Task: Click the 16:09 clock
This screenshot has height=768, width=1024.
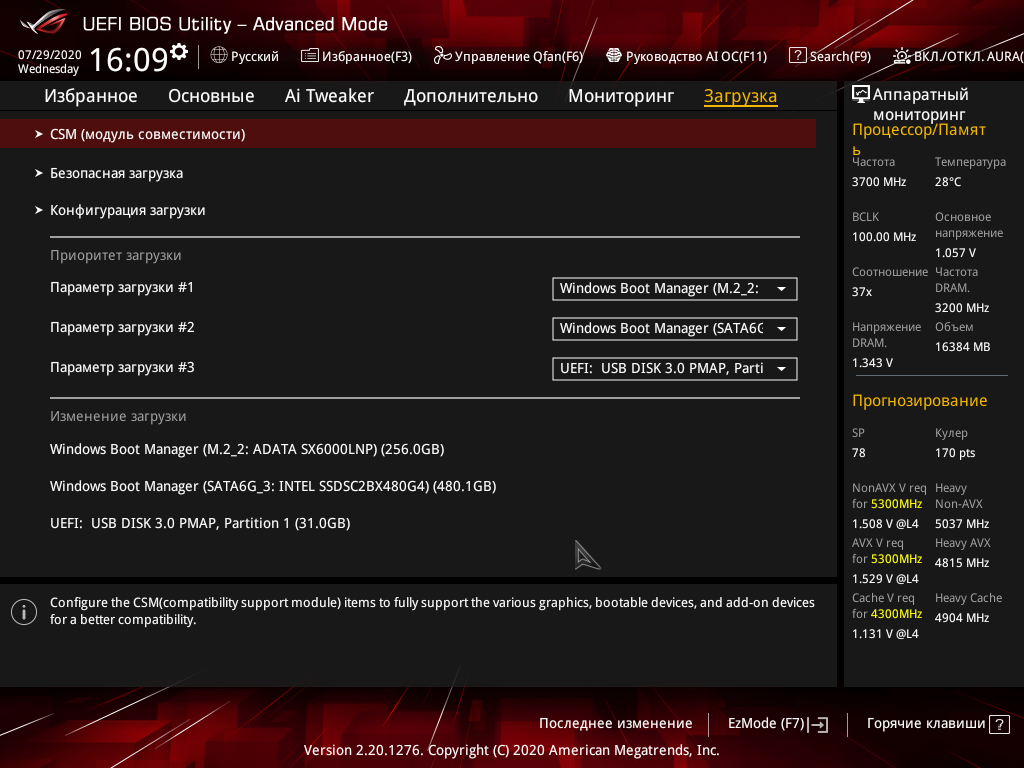Action: click(129, 59)
